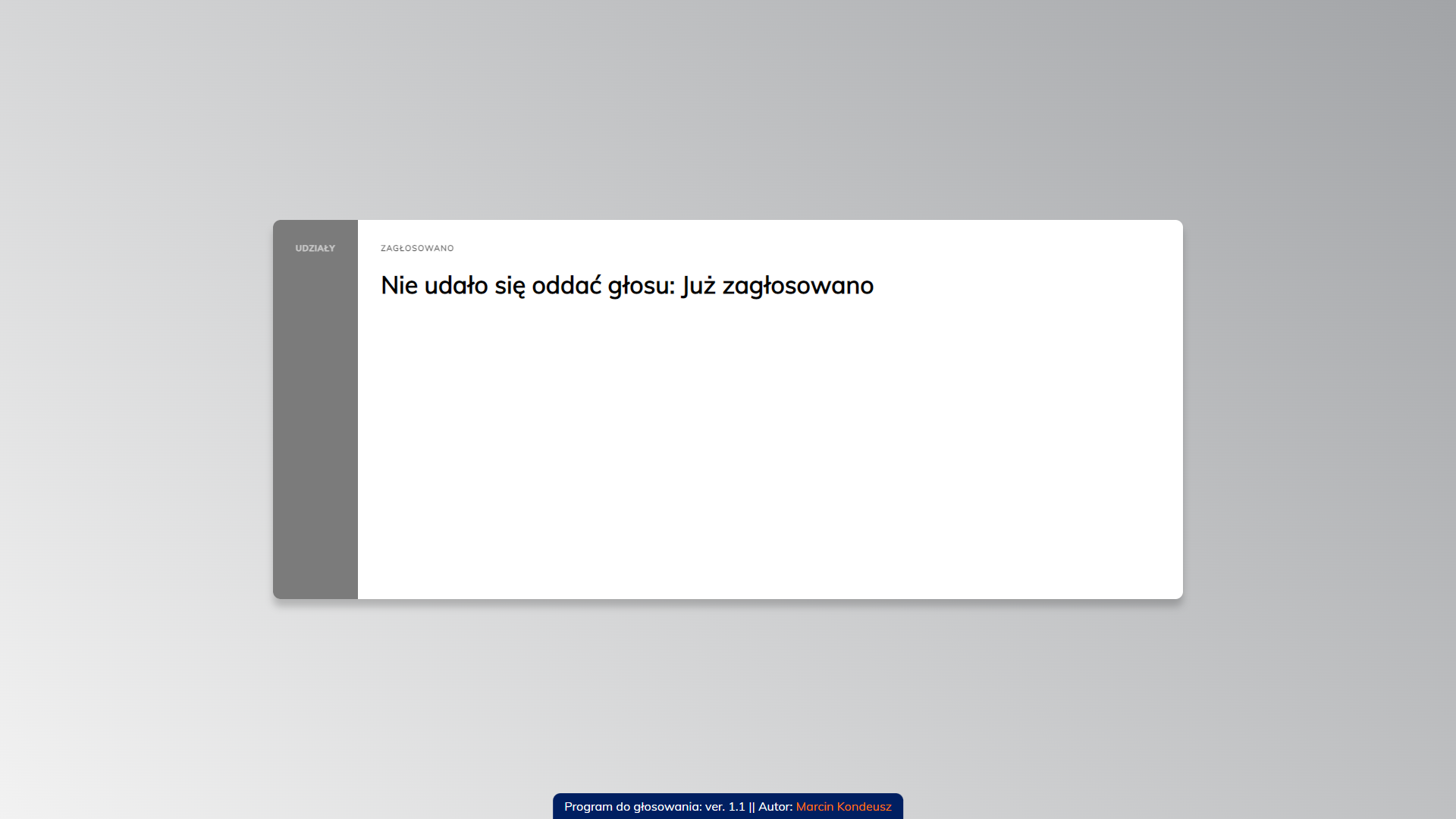Click the 'Nie udało się' heading start

click(x=399, y=286)
